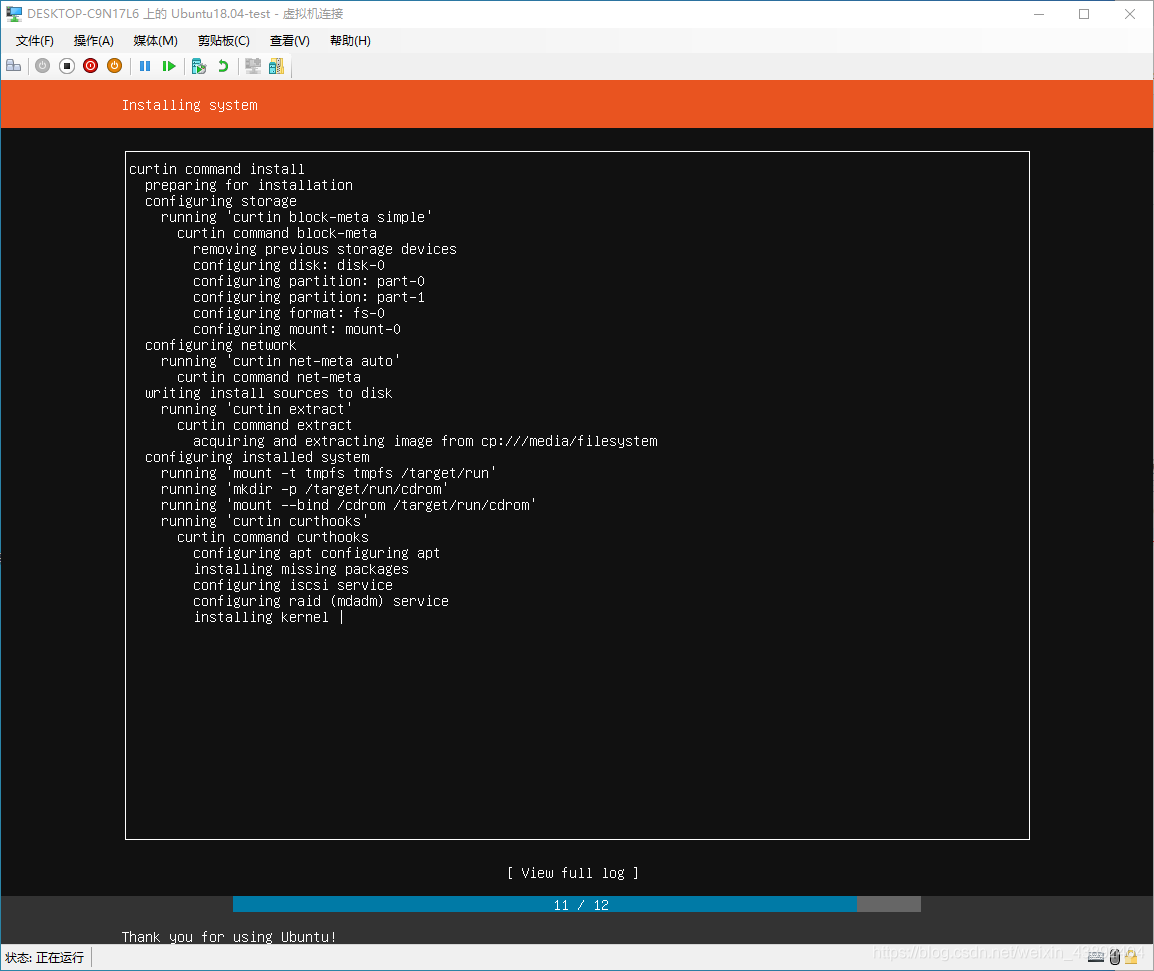Click the 'Thank you for using Ubuntu!' text
1154x971 pixels.
tap(229, 936)
